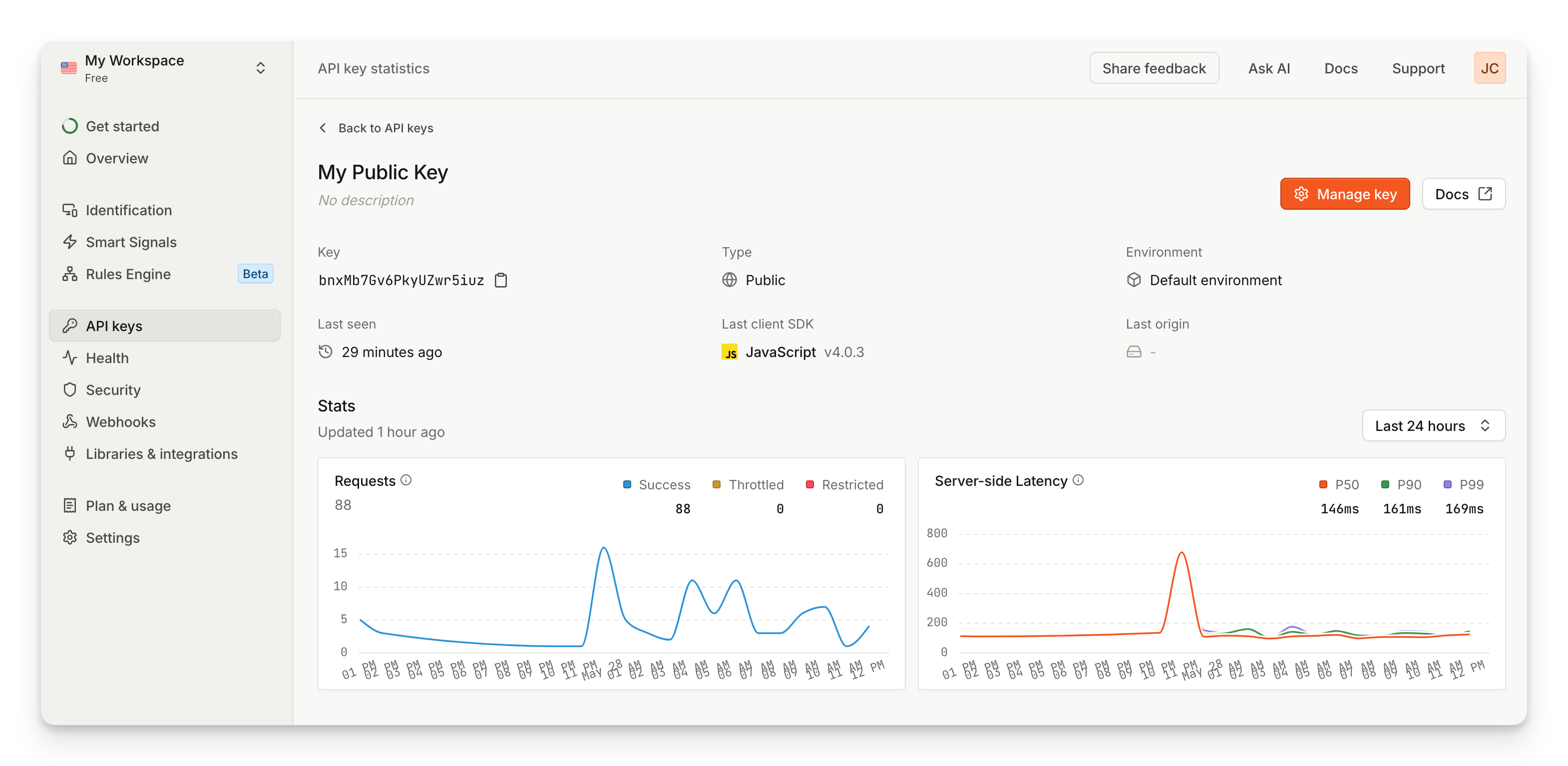The height and width of the screenshot is (766, 1568).
Task: Click the '169ms' latency value
Action: [1464, 509]
